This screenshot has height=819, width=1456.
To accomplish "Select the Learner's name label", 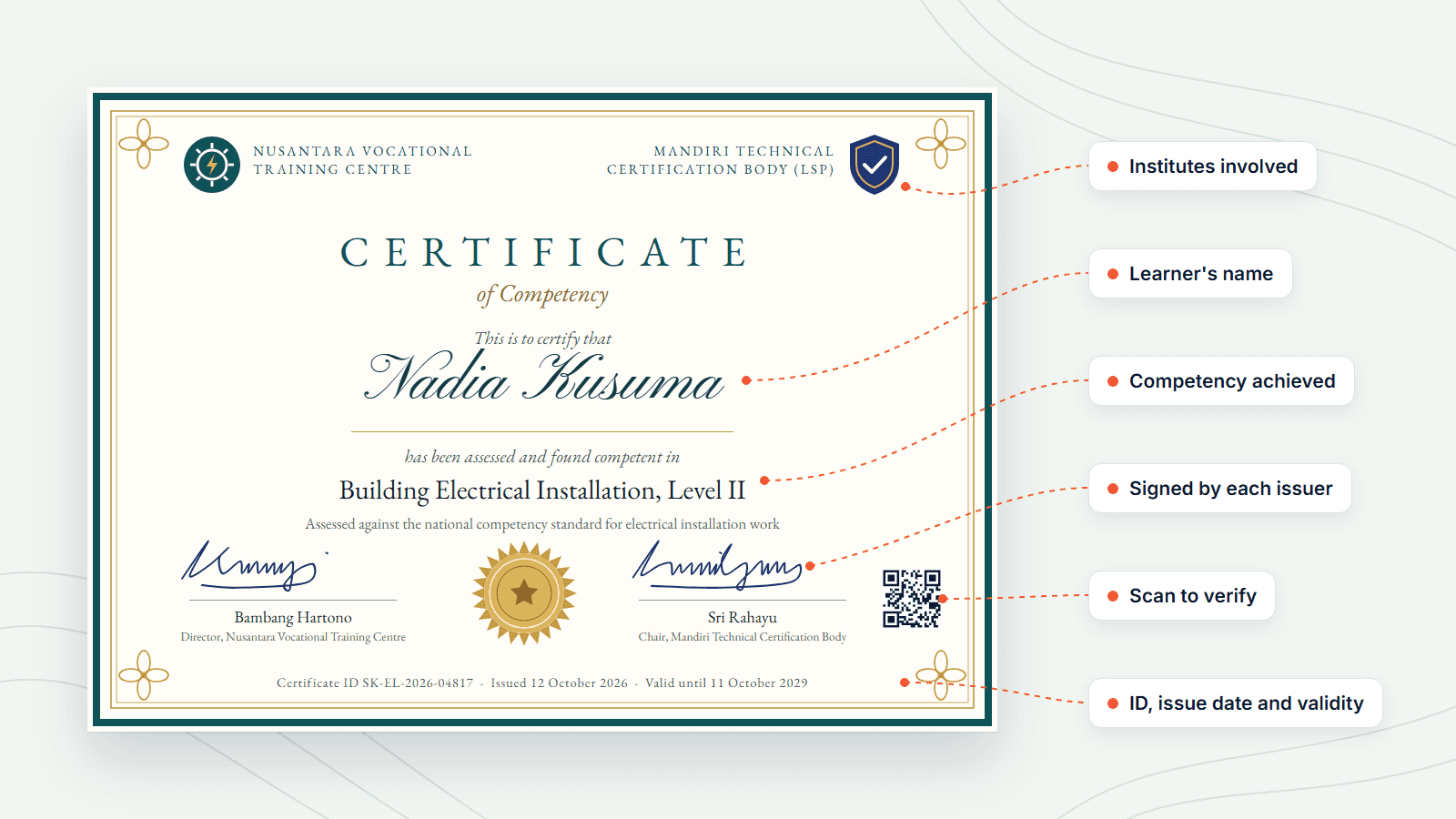I will (x=1190, y=274).
